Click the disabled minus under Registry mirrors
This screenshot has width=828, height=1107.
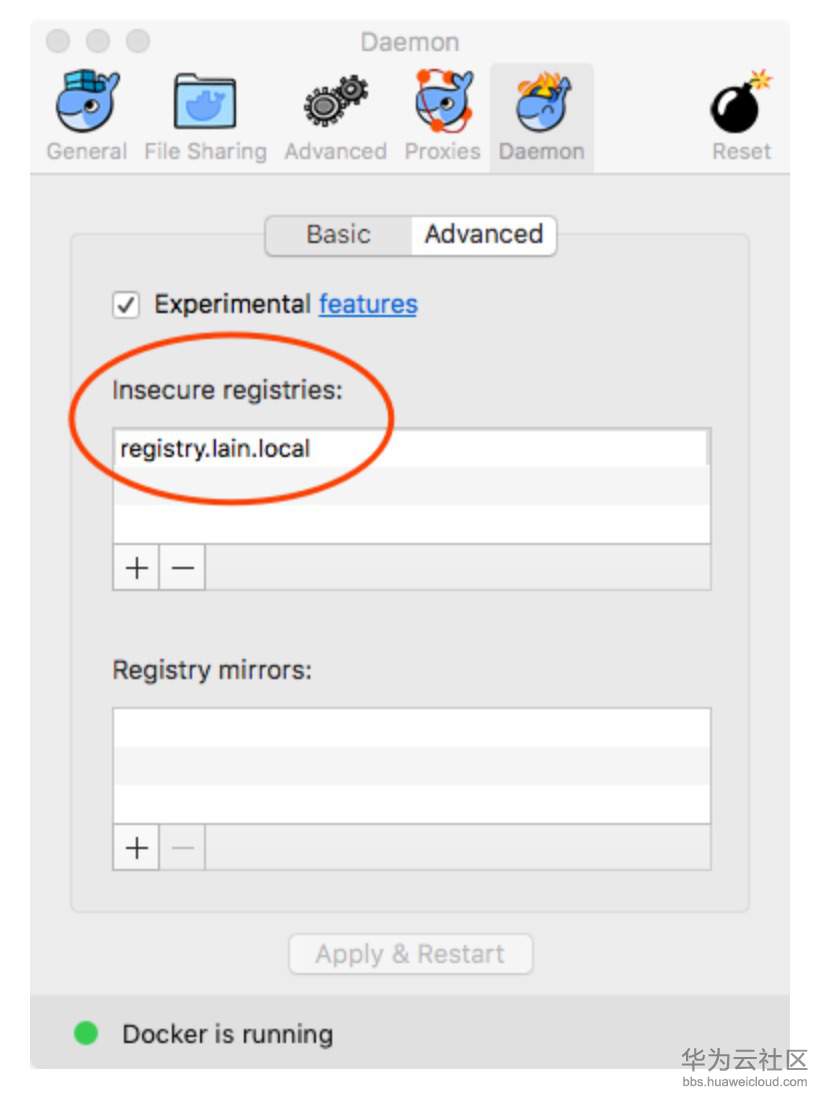[182, 848]
